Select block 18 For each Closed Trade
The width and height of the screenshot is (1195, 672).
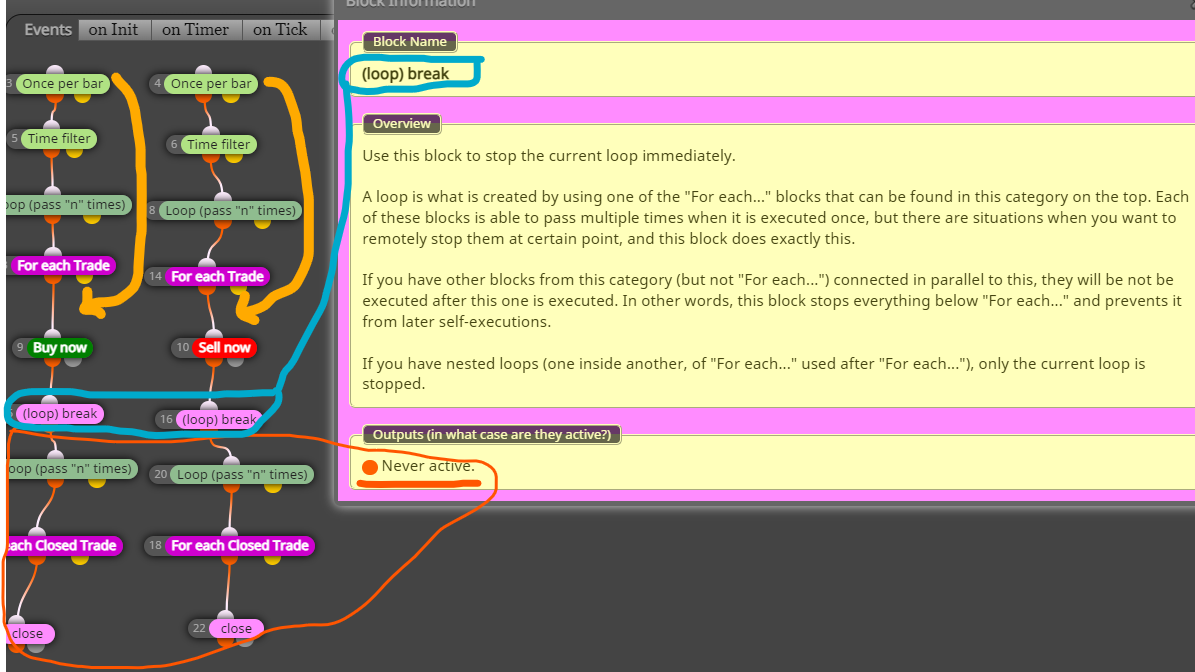pyautogui.click(x=239, y=546)
